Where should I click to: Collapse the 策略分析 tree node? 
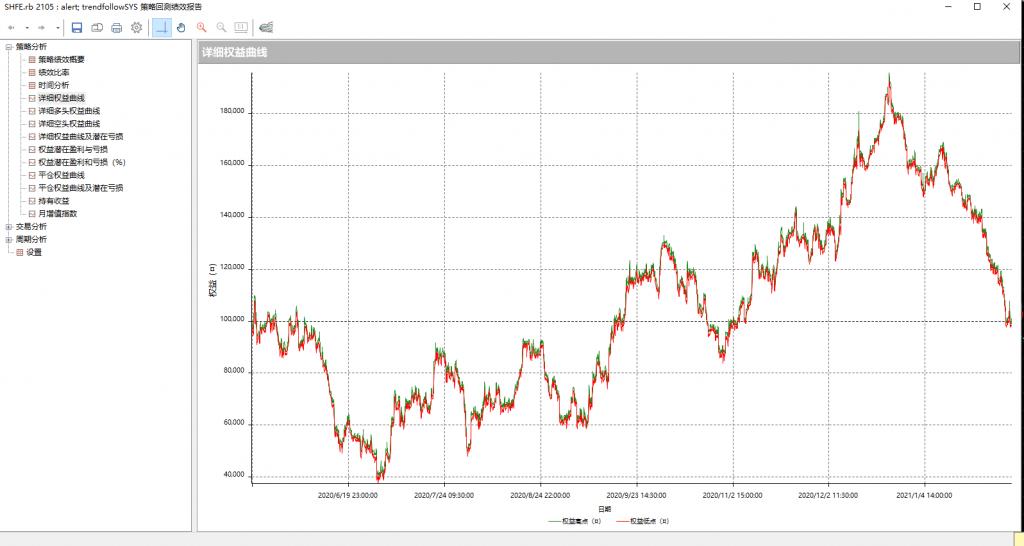[8, 47]
